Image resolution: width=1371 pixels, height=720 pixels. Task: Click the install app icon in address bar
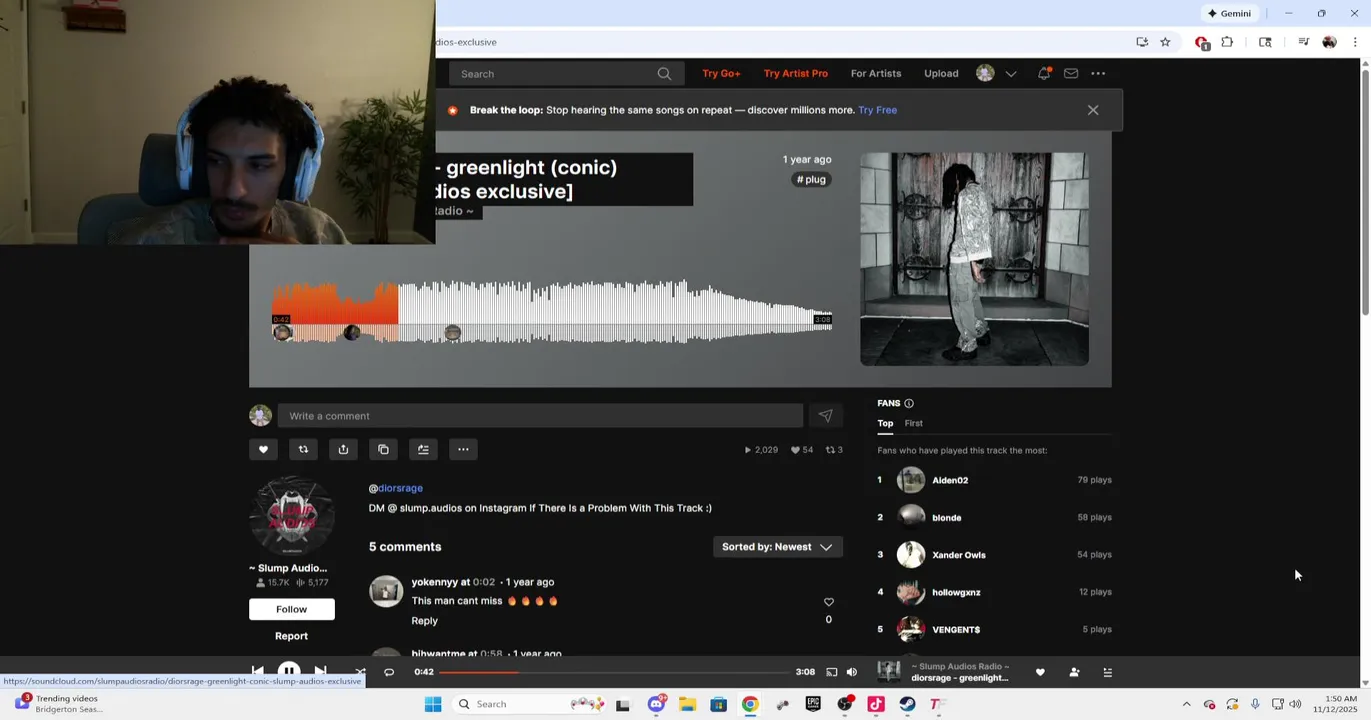point(1142,42)
